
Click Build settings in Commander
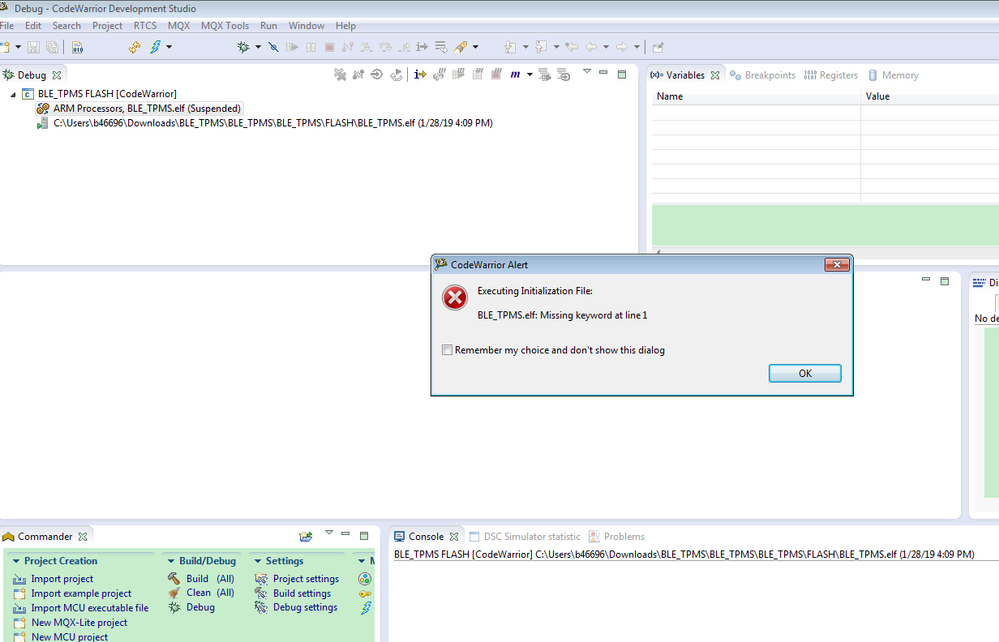(302, 593)
